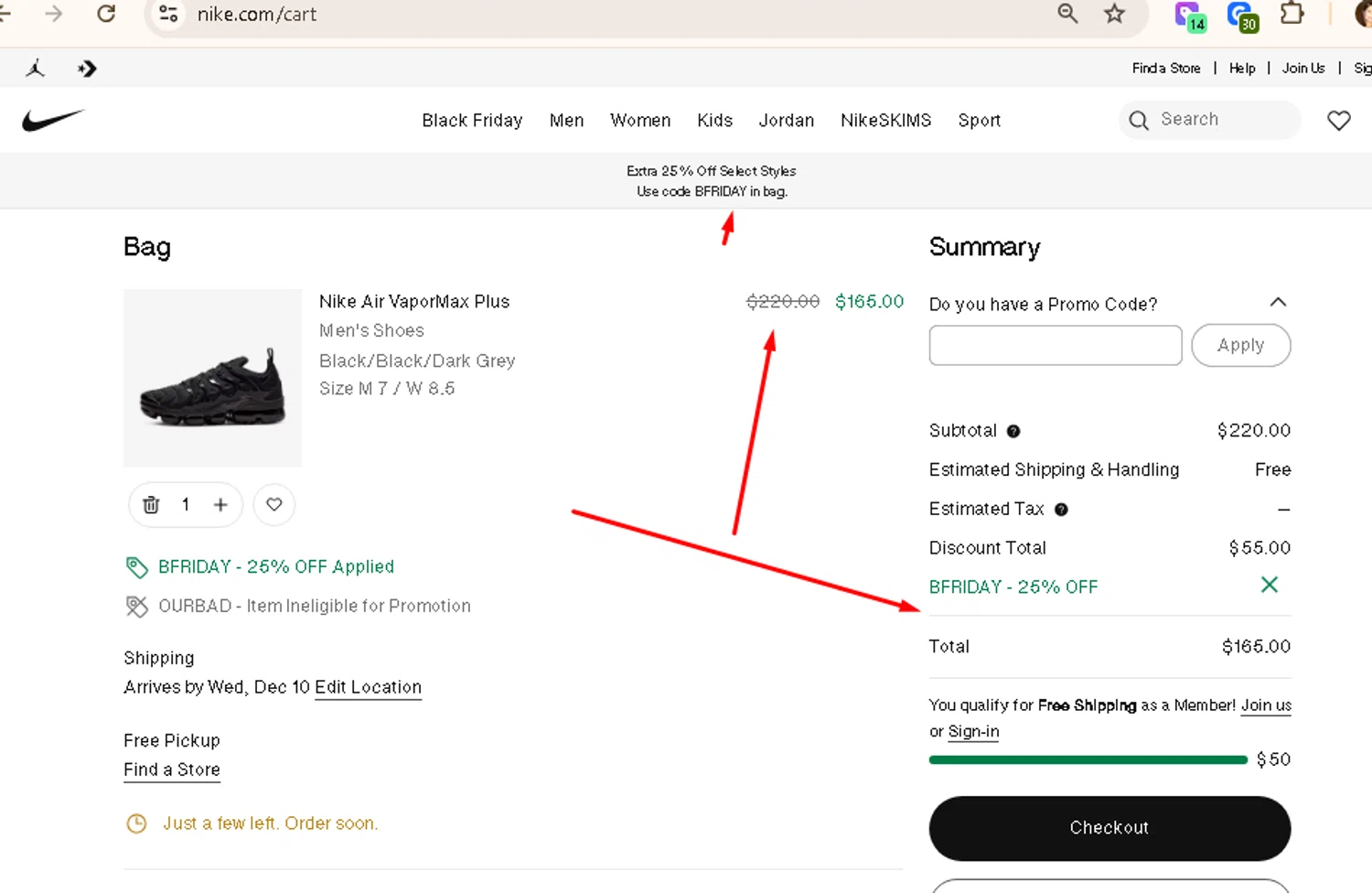Go to Nike home via swoosh logo
This screenshot has width=1372, height=893.
point(53,120)
